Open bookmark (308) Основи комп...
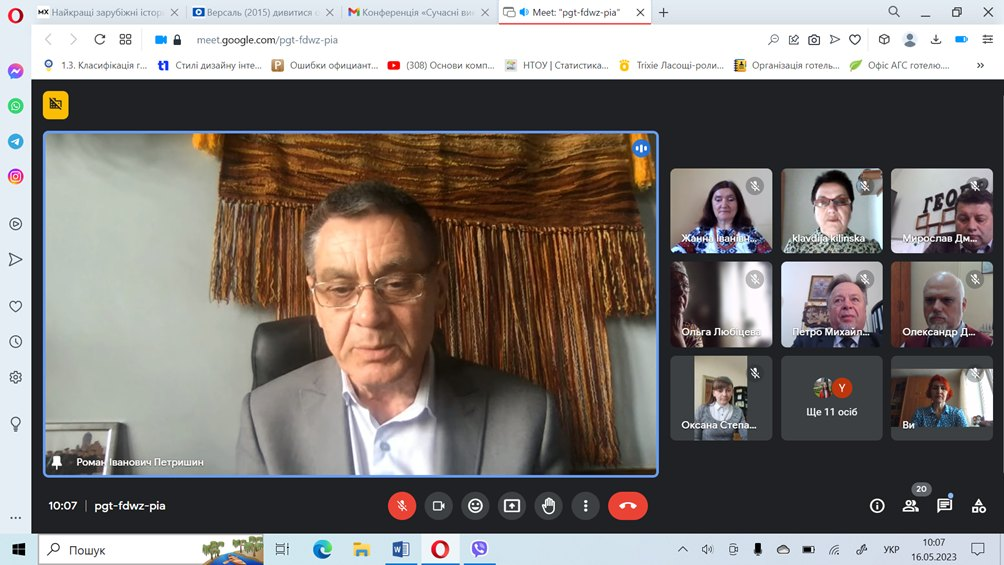Image resolution: width=1004 pixels, height=565 pixels. 441,65
